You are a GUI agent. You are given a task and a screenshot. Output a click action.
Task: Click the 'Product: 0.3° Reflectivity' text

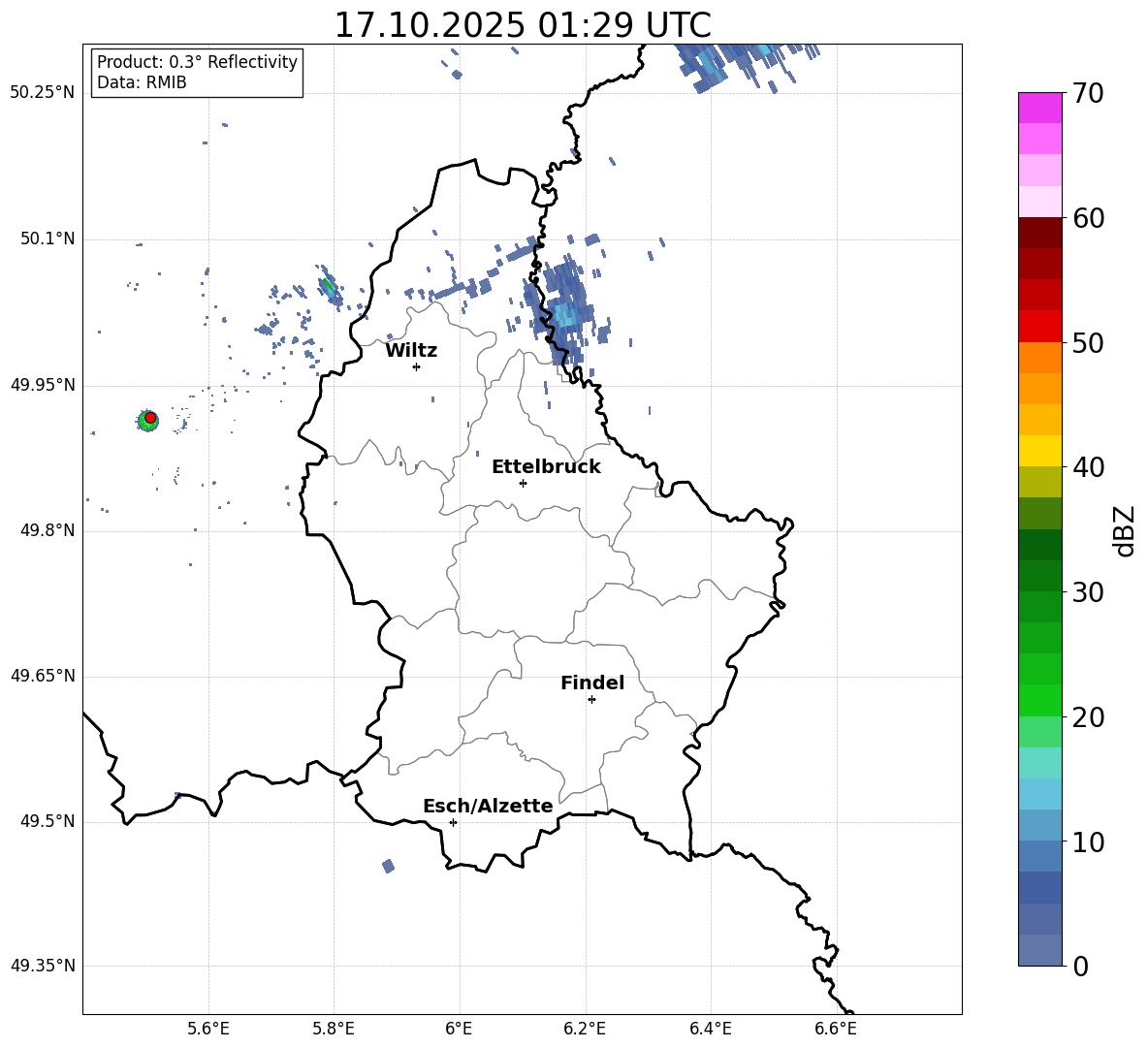point(197,62)
